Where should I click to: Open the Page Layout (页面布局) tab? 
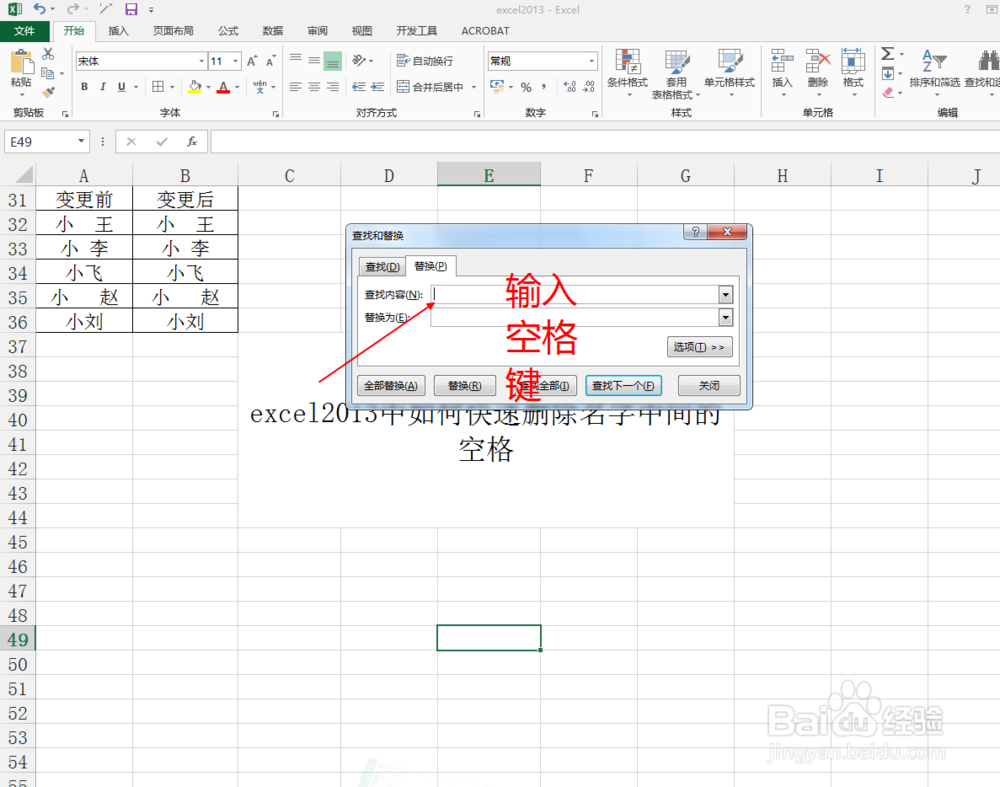pyautogui.click(x=173, y=31)
